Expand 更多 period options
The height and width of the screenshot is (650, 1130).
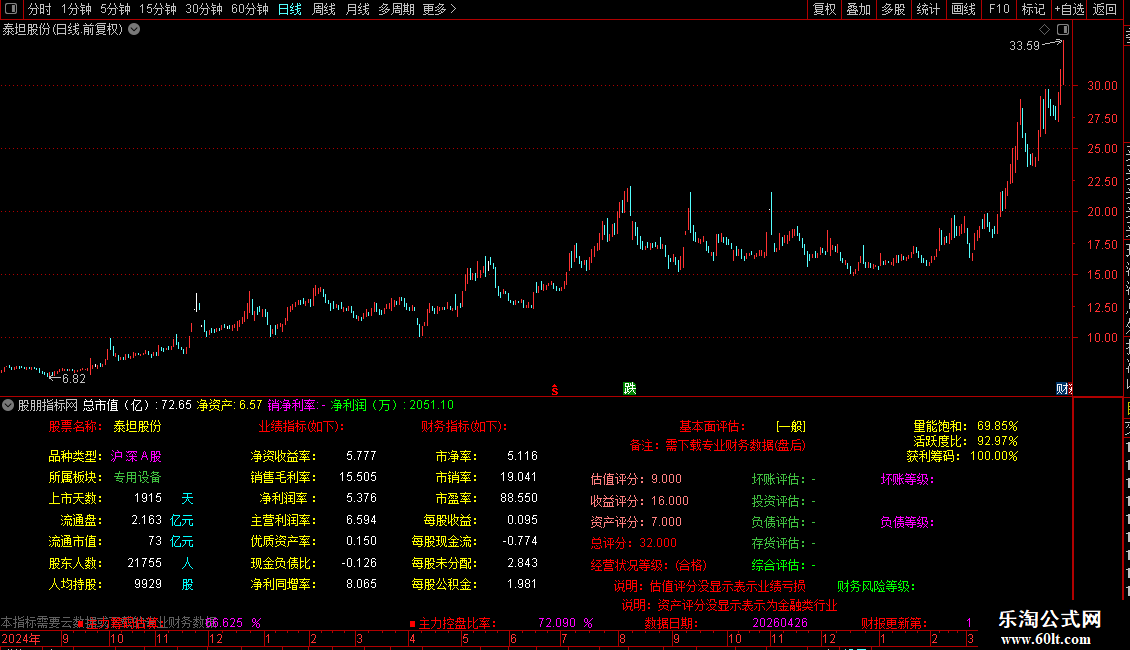[x=439, y=9]
